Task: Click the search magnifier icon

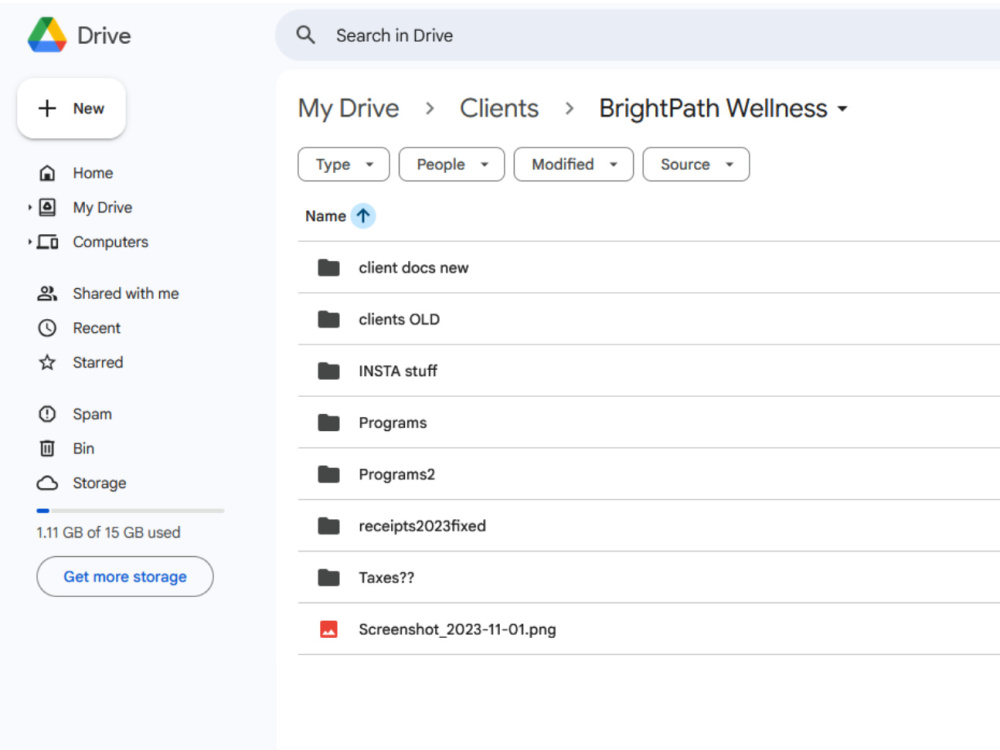Action: [x=305, y=35]
